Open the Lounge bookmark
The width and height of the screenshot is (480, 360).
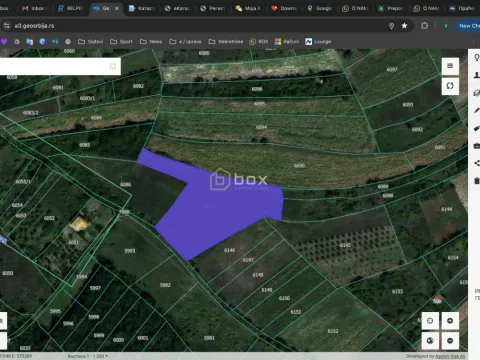(x=318, y=42)
